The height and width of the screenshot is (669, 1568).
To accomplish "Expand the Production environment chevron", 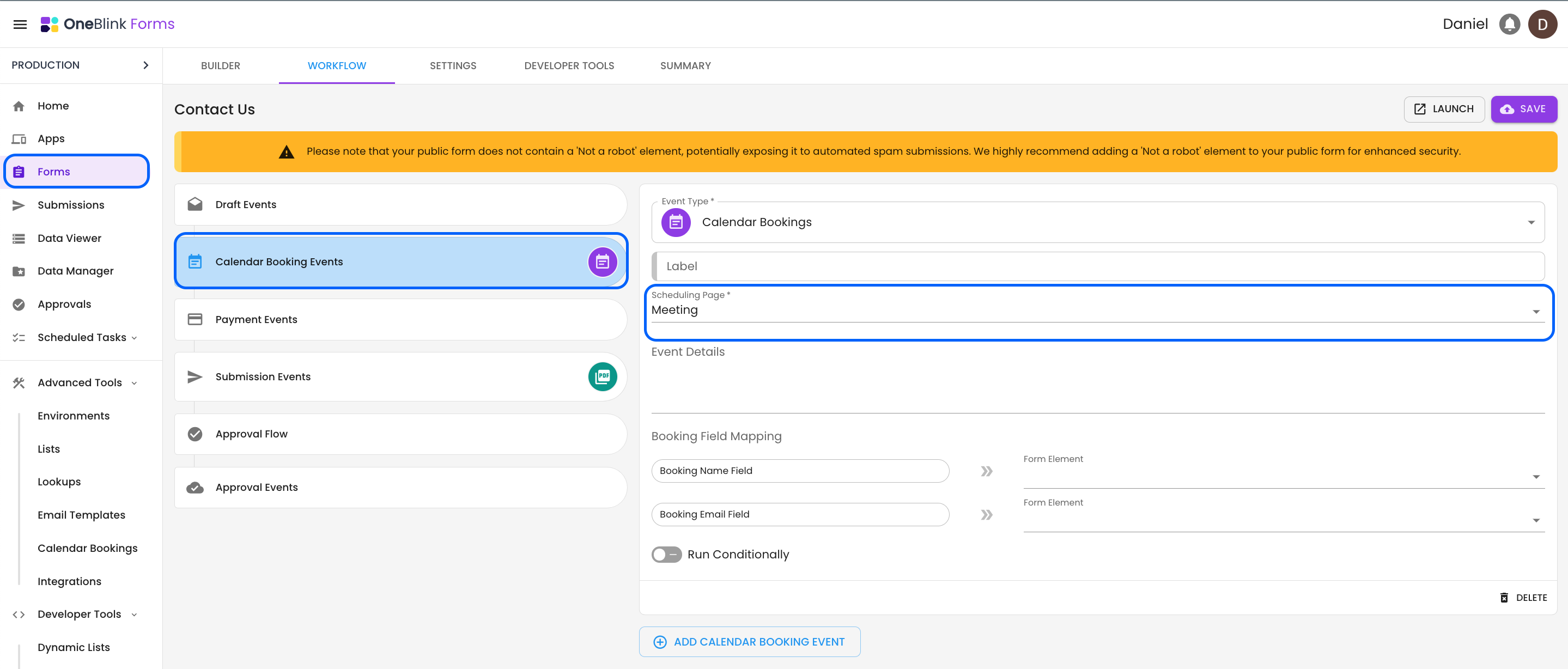I will click(x=145, y=65).
